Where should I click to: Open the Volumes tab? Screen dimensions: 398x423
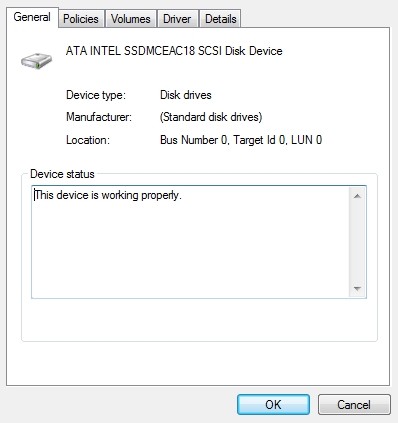click(x=131, y=19)
